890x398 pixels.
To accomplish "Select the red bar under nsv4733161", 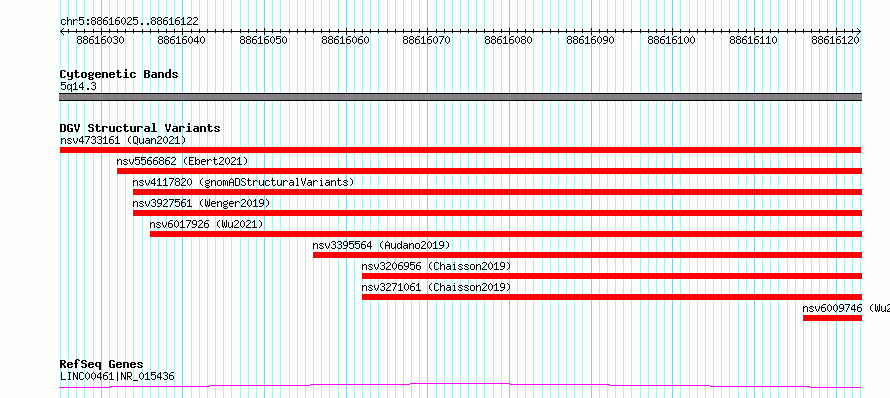I will click(x=460, y=150).
